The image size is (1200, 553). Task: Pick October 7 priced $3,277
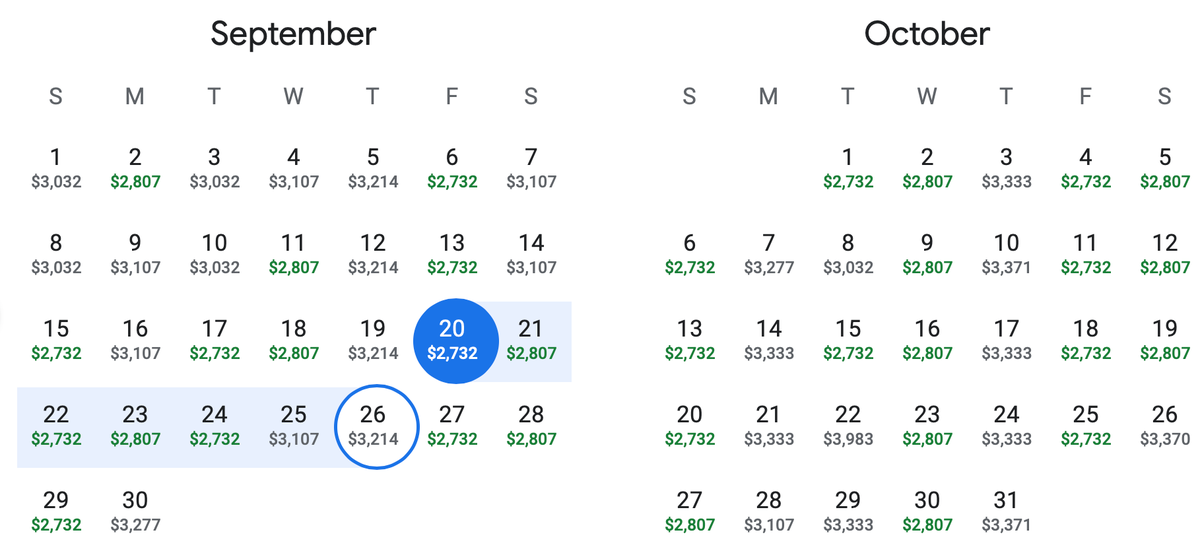[768, 255]
